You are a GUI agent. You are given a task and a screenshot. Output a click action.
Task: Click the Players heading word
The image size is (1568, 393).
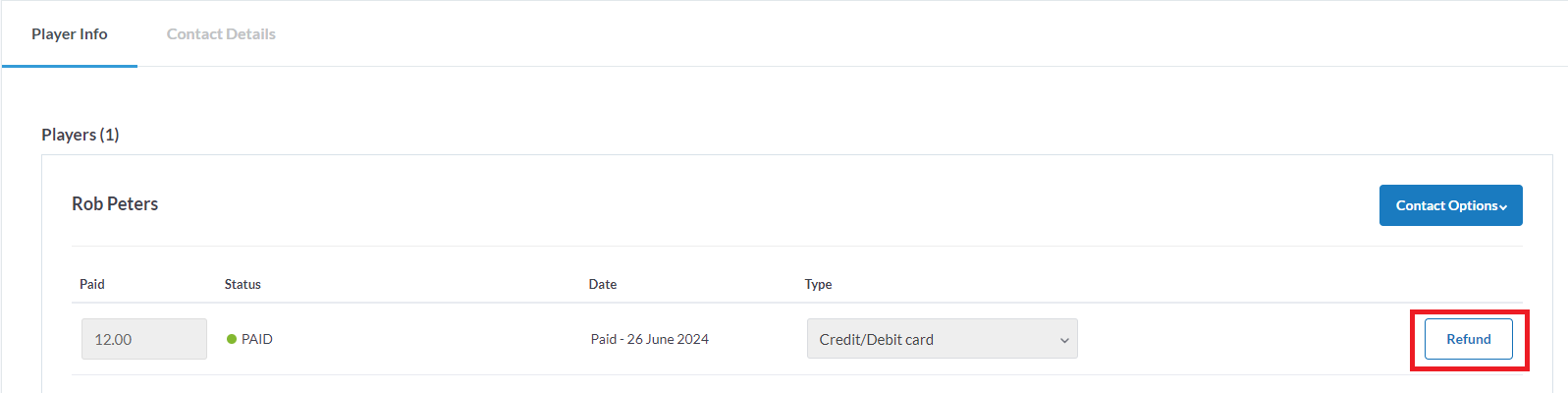click(68, 135)
